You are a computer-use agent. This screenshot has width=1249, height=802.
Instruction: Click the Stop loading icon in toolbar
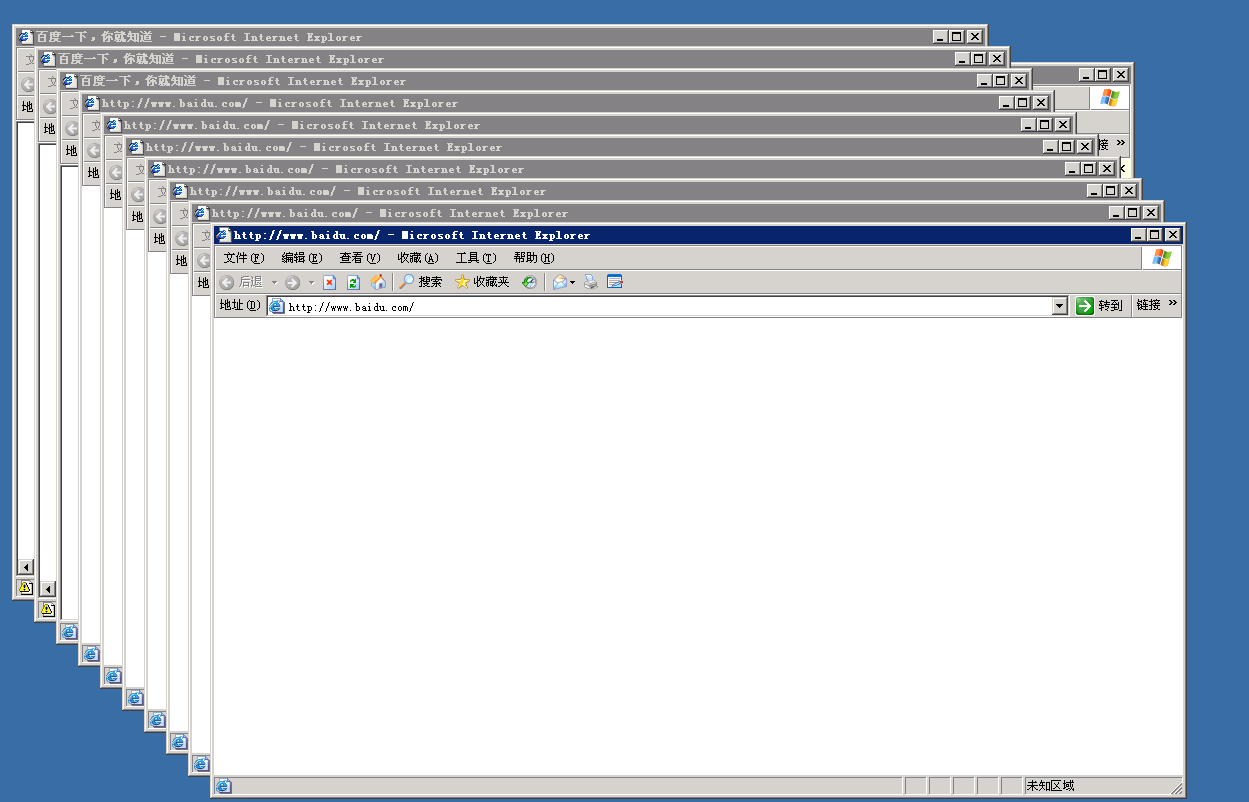(329, 283)
